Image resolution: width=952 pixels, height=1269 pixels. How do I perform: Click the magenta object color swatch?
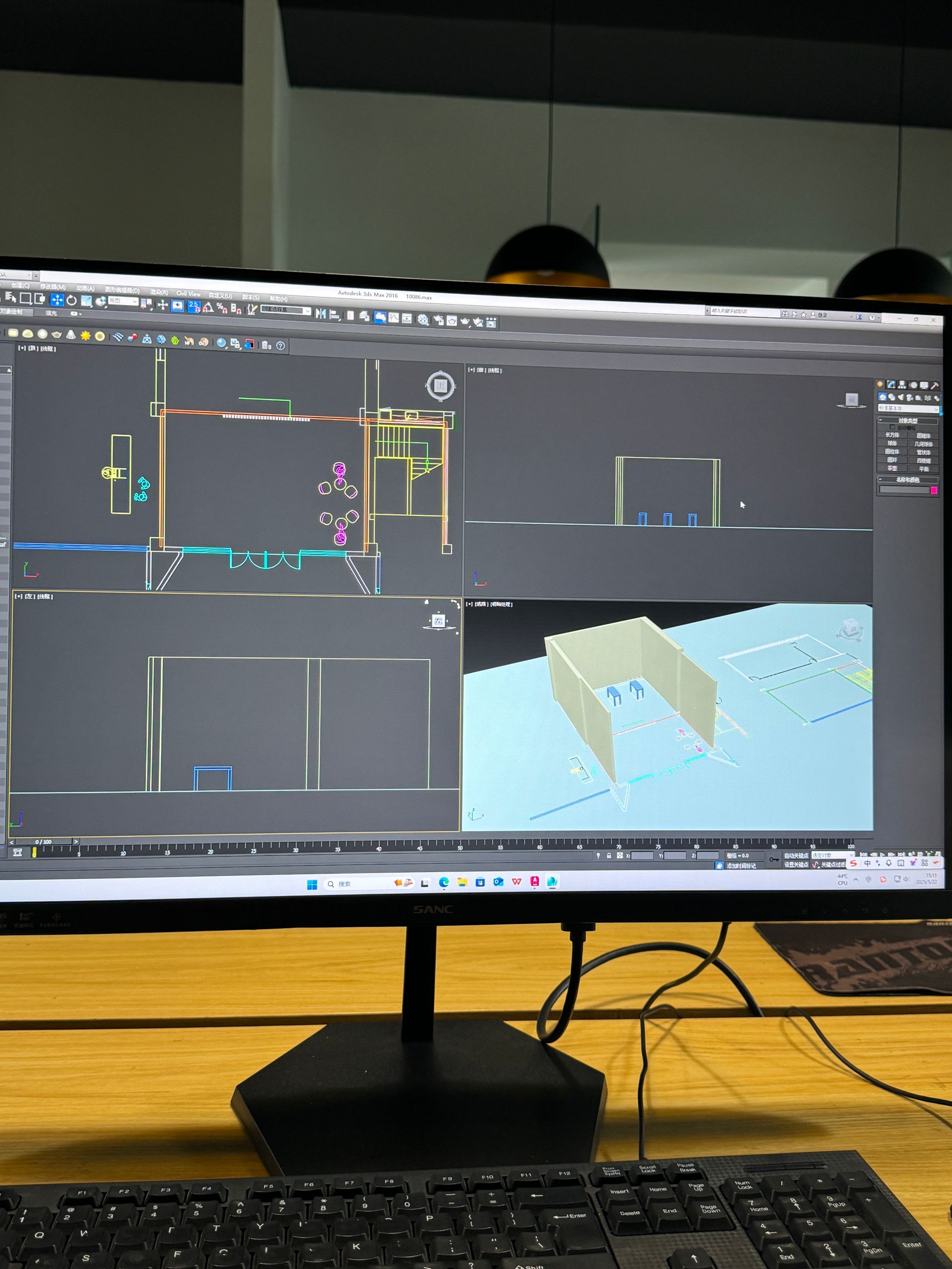click(934, 490)
